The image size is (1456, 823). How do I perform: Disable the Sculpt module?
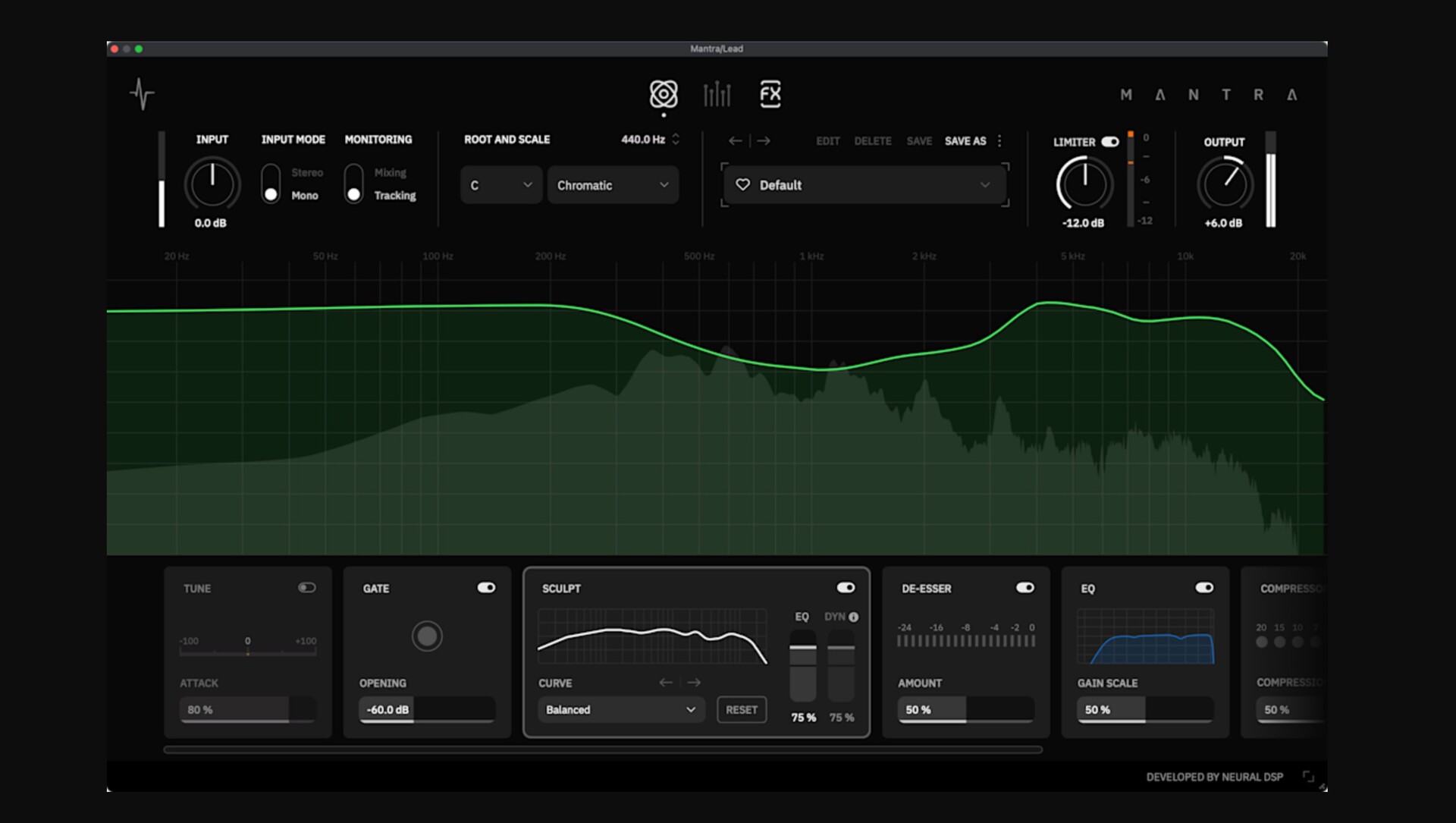(x=845, y=587)
